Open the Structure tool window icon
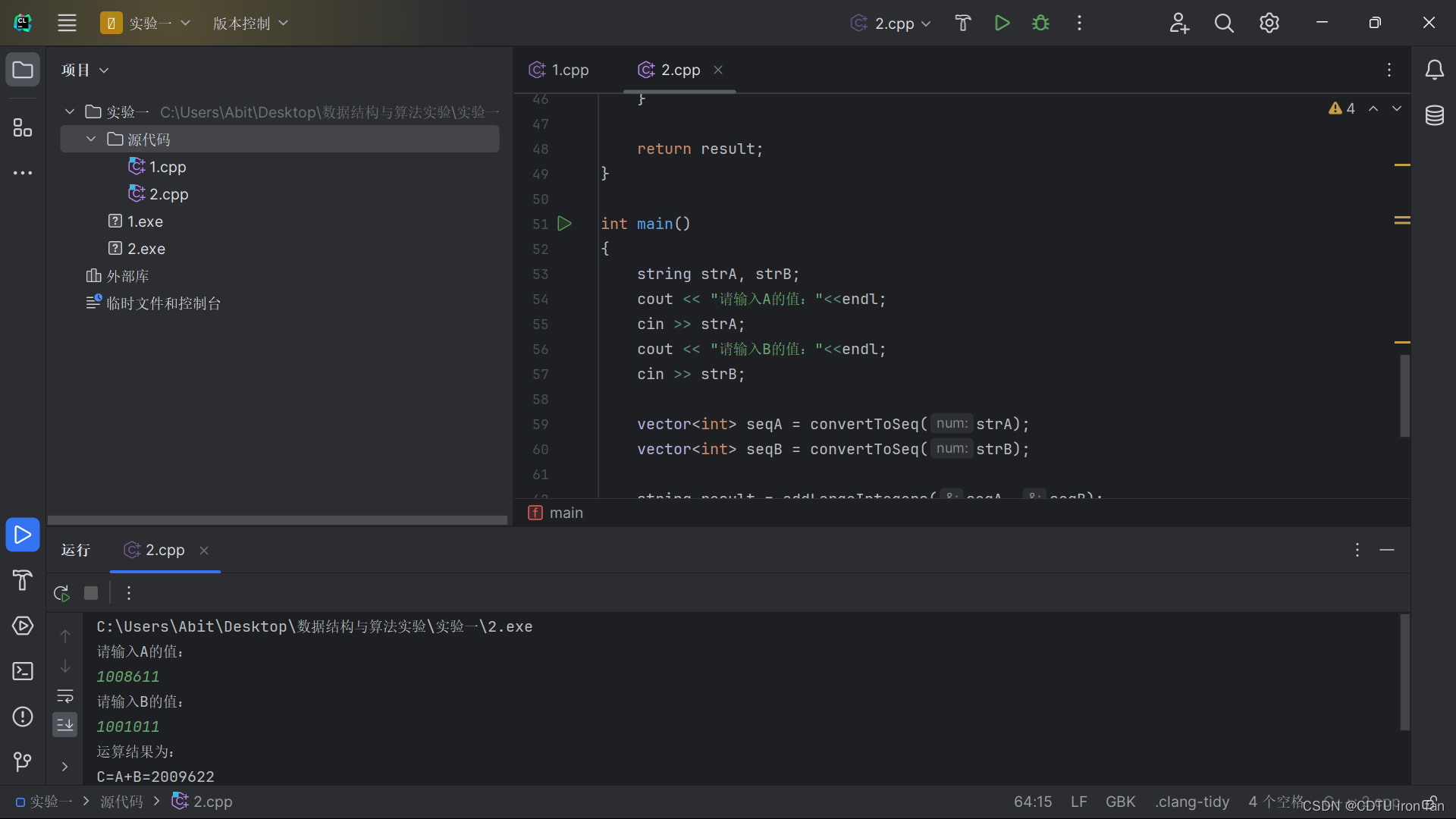This screenshot has width=1456, height=819. pyautogui.click(x=23, y=127)
